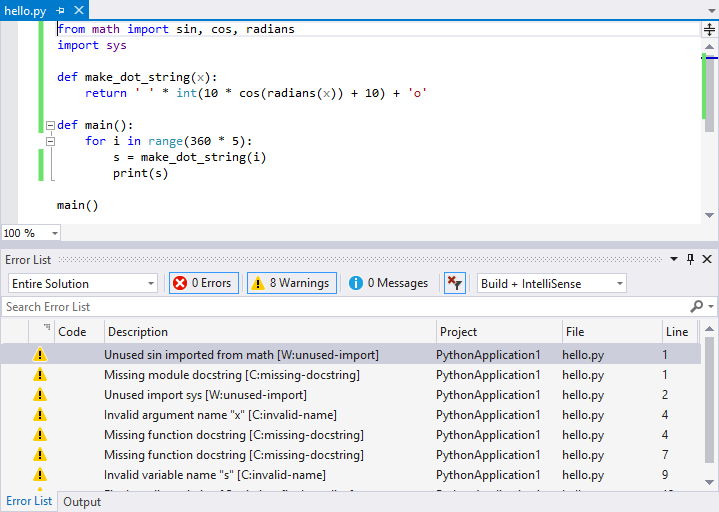
Task: Select the Error List tab
Action: pyautogui.click(x=29, y=501)
